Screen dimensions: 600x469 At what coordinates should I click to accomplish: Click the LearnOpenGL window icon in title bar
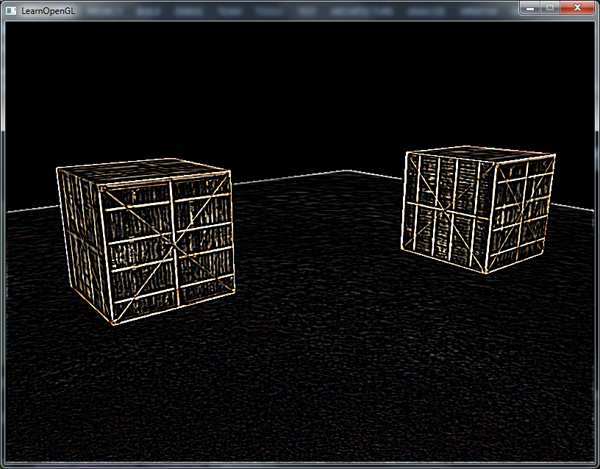coord(11,10)
